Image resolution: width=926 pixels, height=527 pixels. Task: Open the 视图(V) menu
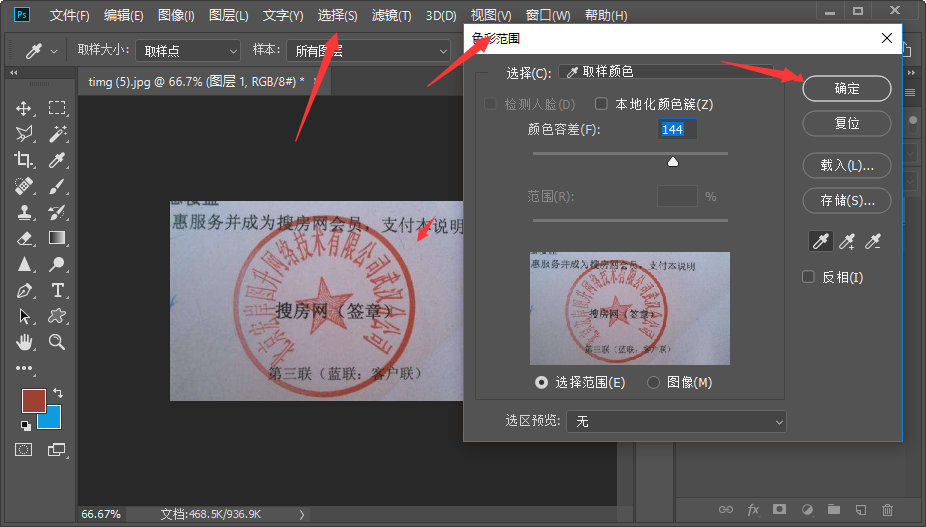click(x=491, y=15)
